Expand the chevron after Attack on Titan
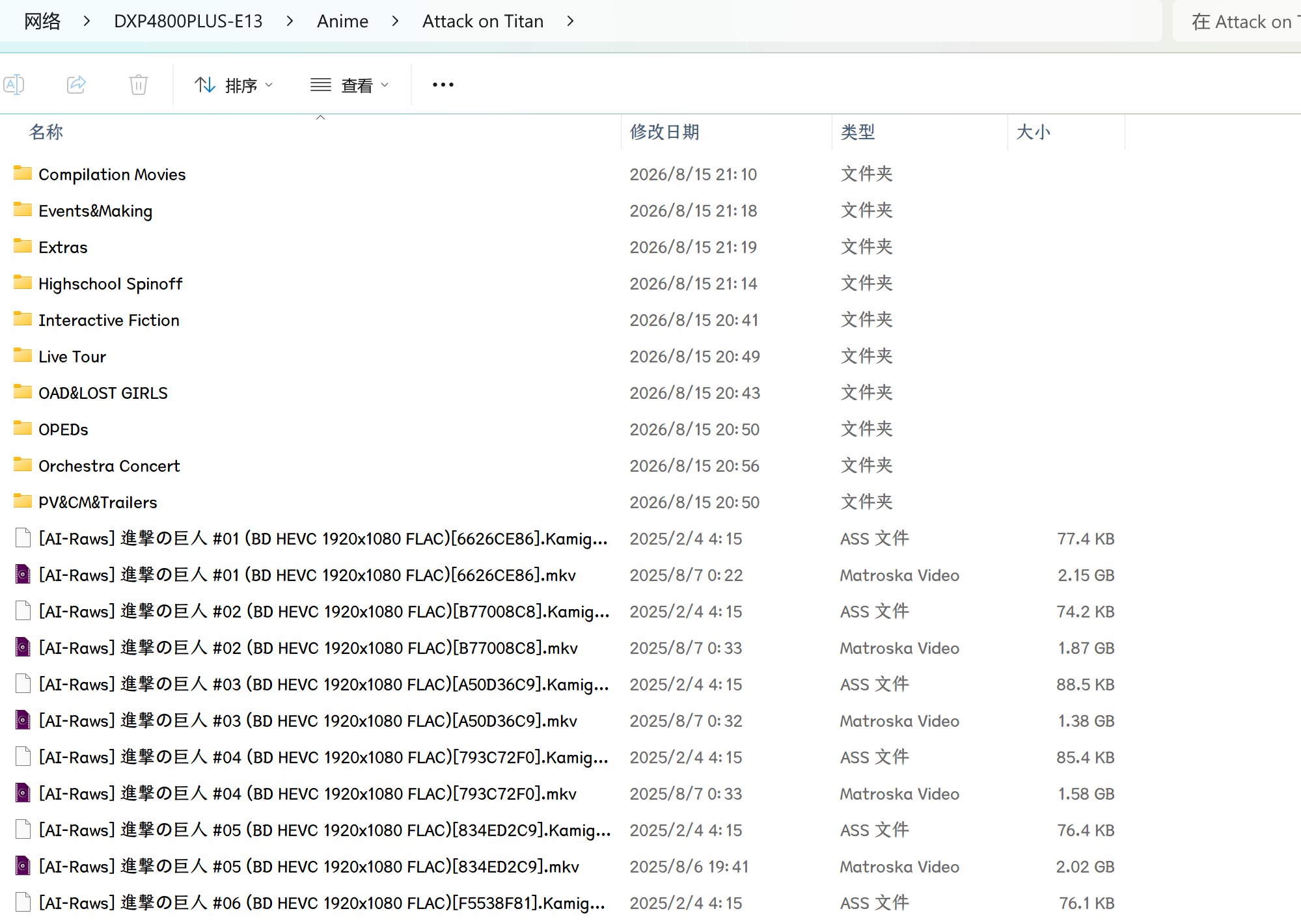This screenshot has width=1301, height=924. (571, 21)
